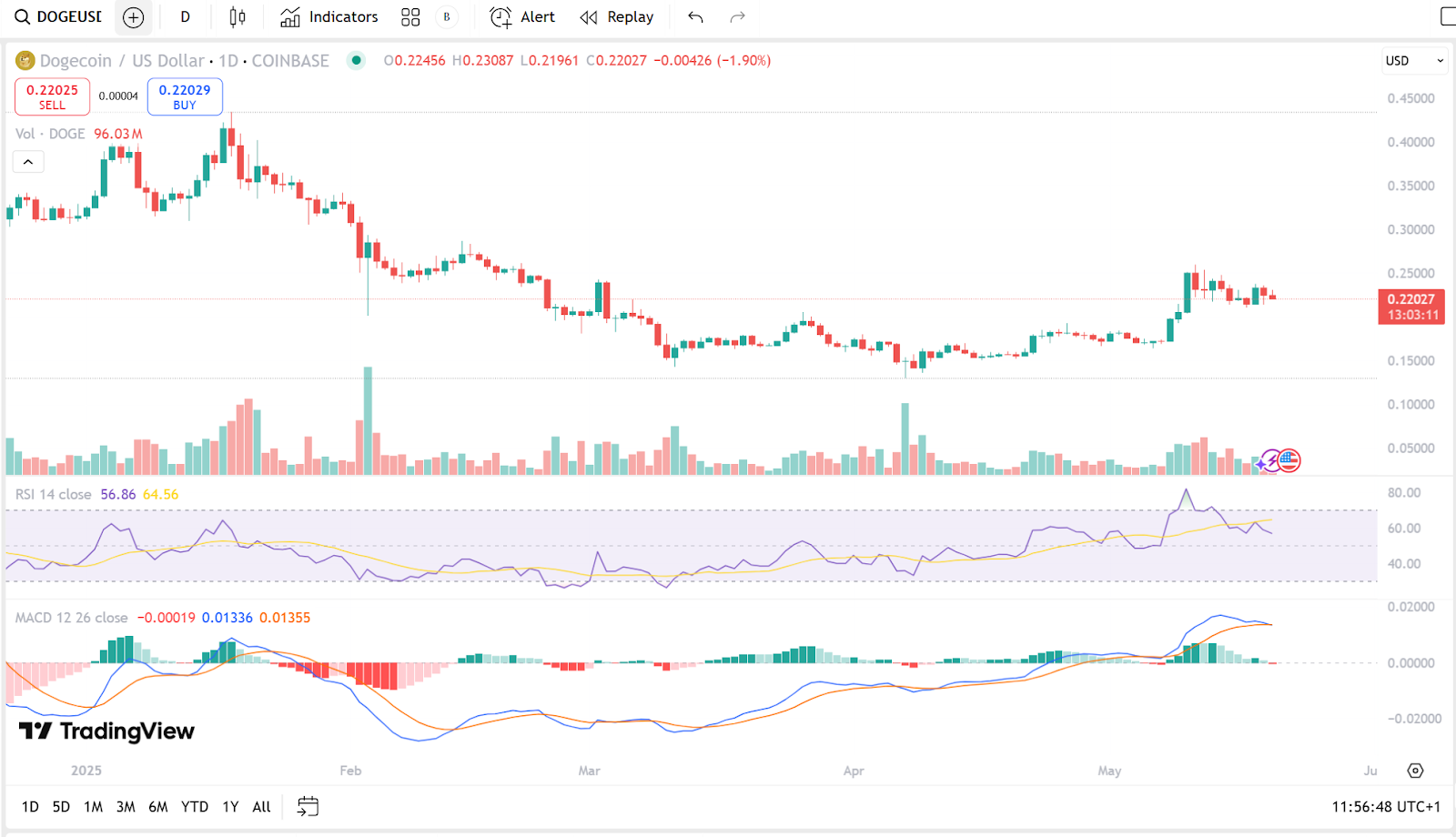Image resolution: width=1456 pixels, height=837 pixels.
Task: Select the YTD date range
Action: [195, 807]
